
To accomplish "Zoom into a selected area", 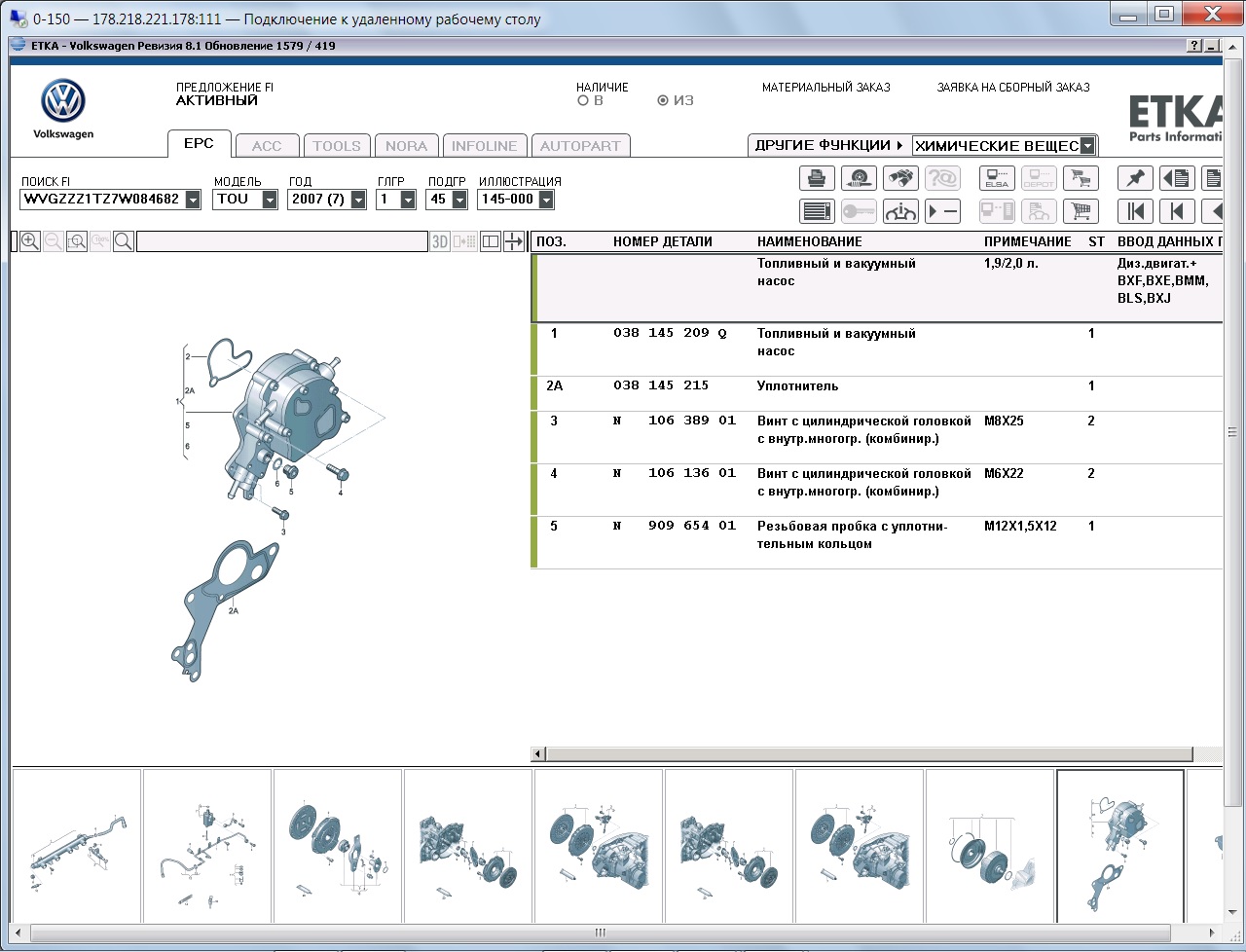I will [x=77, y=241].
